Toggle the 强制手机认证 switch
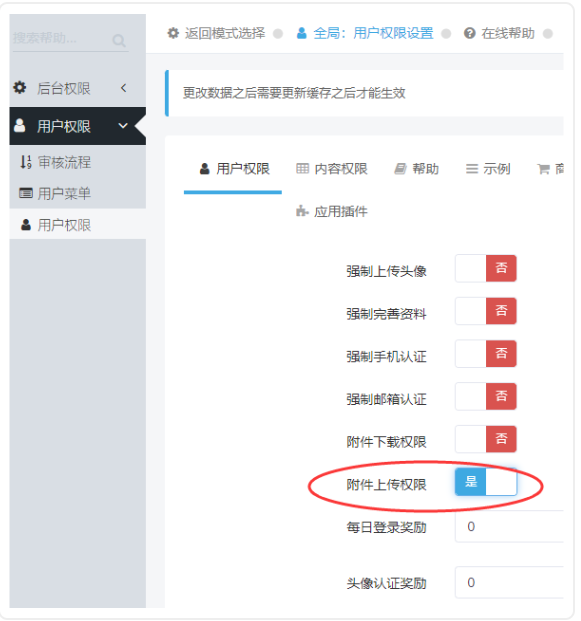 tap(486, 353)
